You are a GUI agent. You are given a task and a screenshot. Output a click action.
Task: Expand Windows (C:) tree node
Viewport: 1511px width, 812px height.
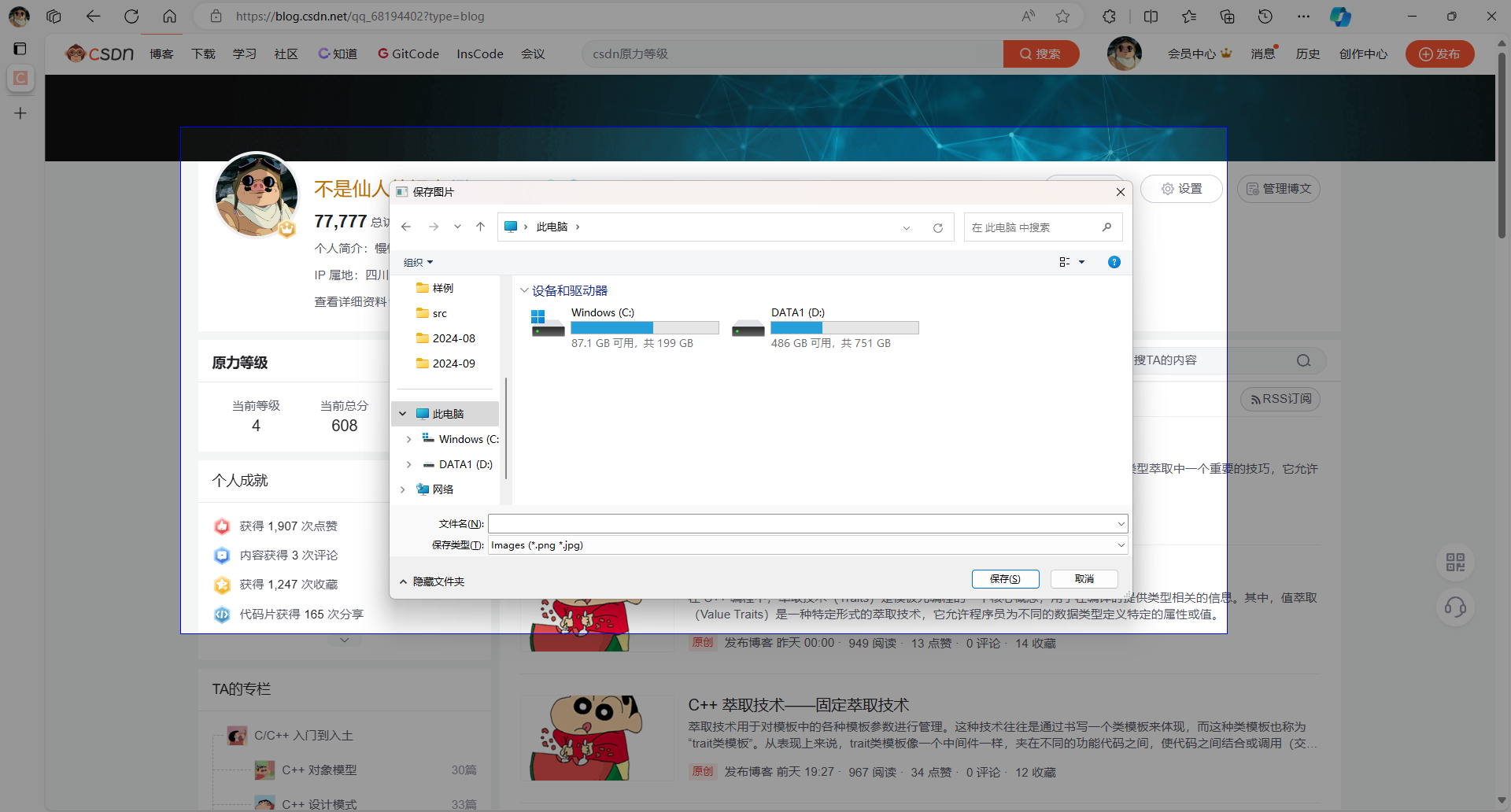(408, 439)
